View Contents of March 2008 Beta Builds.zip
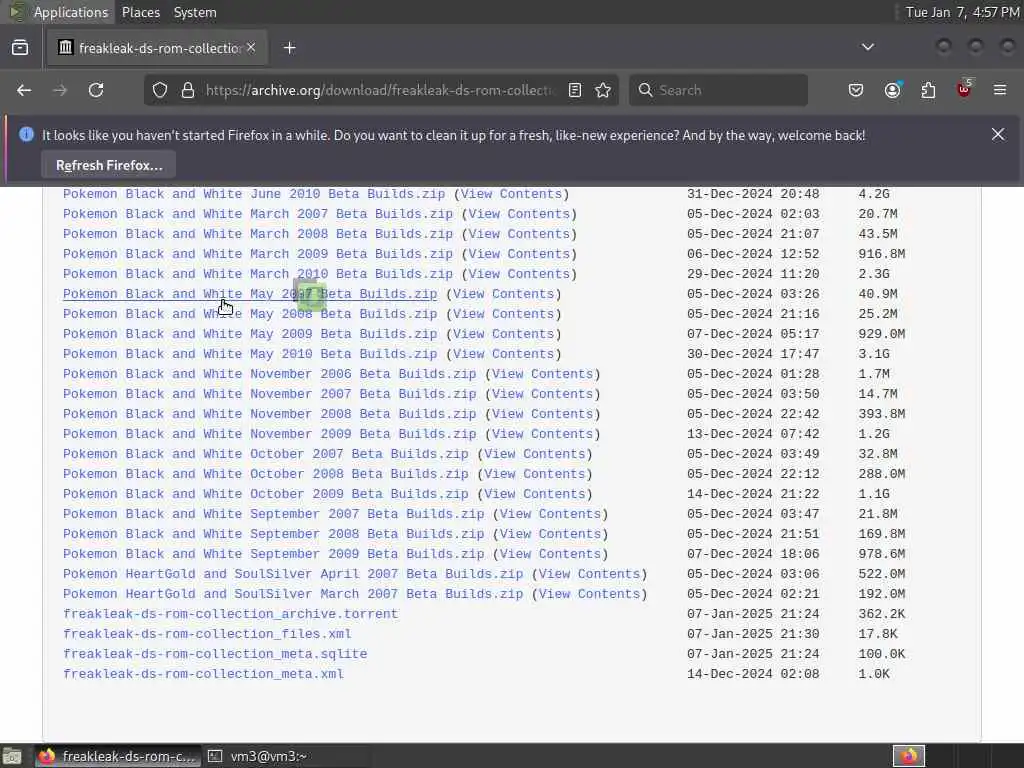 click(x=519, y=234)
